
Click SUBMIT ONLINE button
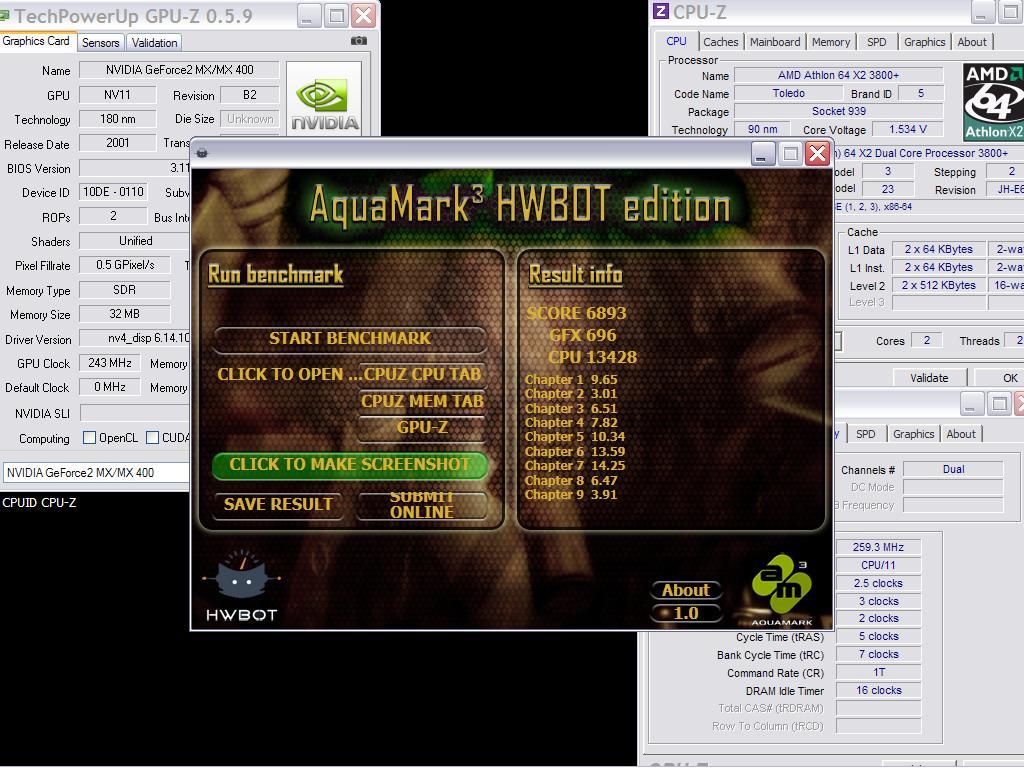pos(422,505)
